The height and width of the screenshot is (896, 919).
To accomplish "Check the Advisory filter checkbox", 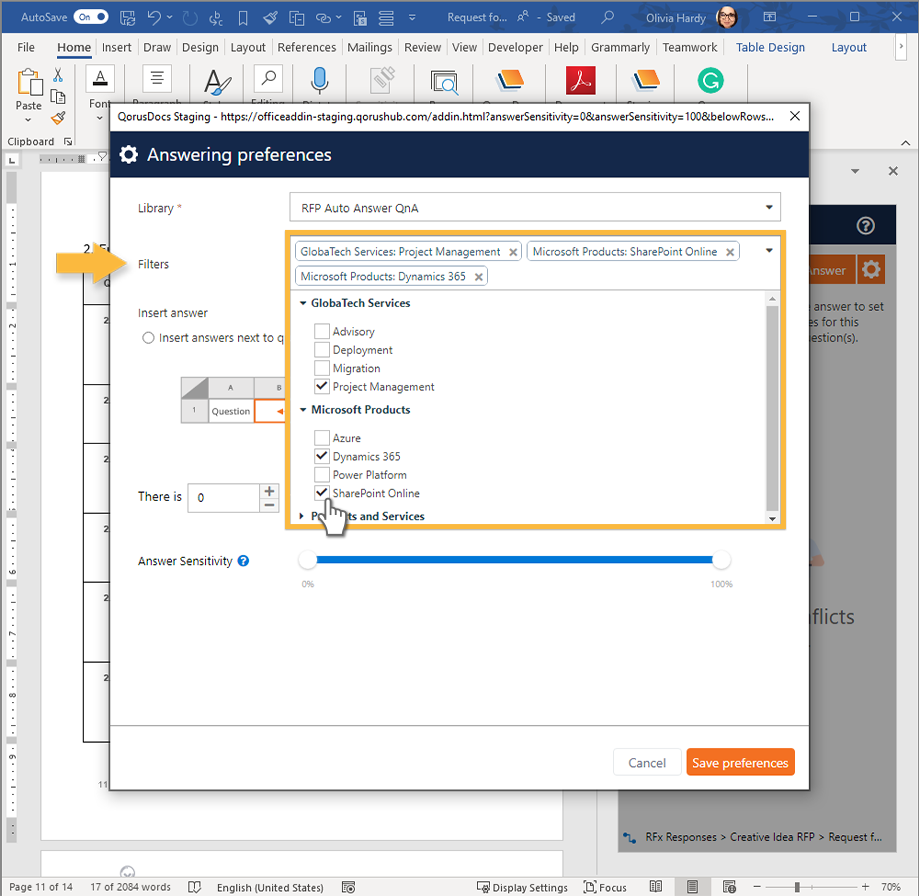I will pos(322,331).
